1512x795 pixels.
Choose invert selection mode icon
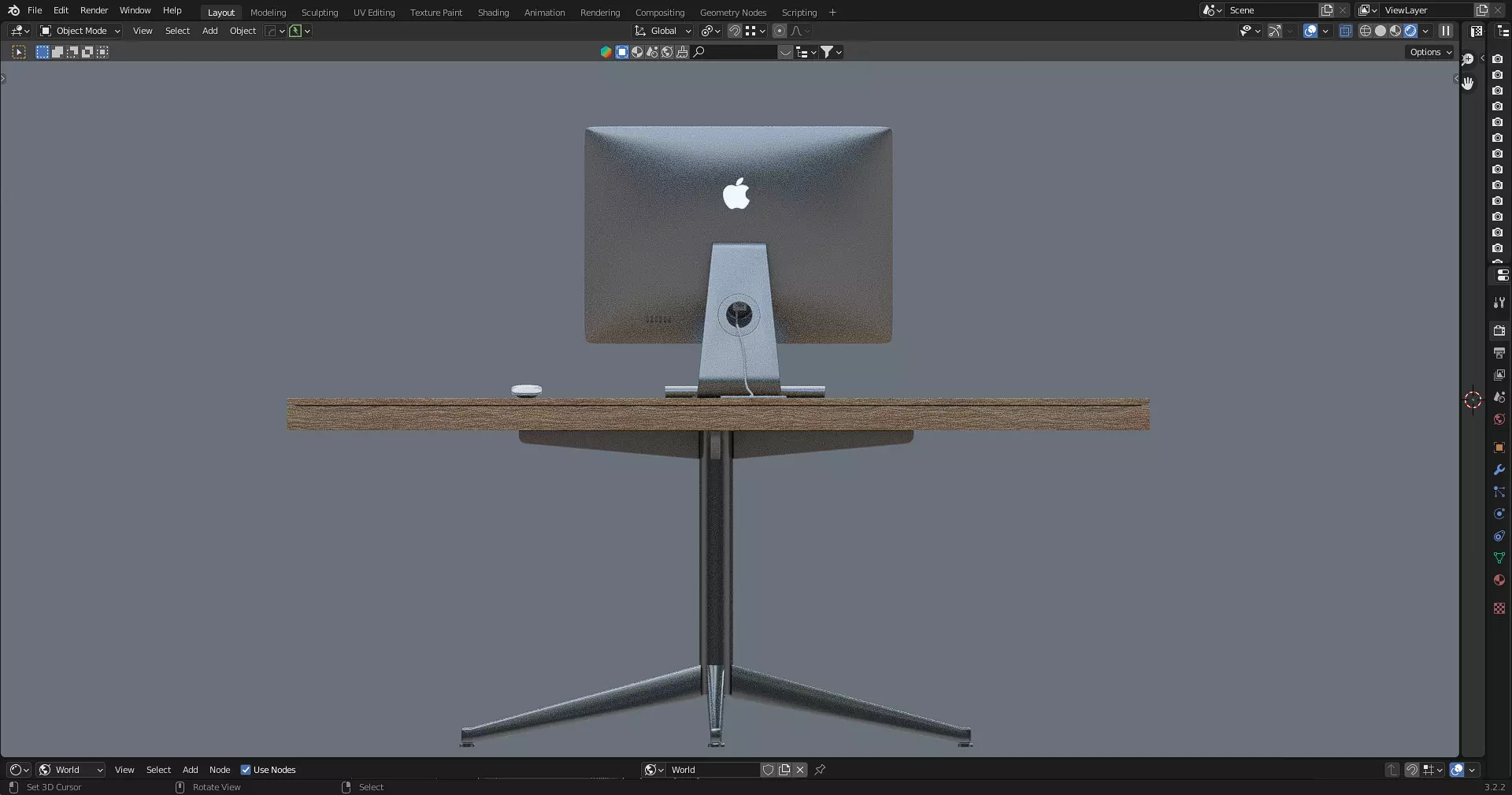click(87, 52)
